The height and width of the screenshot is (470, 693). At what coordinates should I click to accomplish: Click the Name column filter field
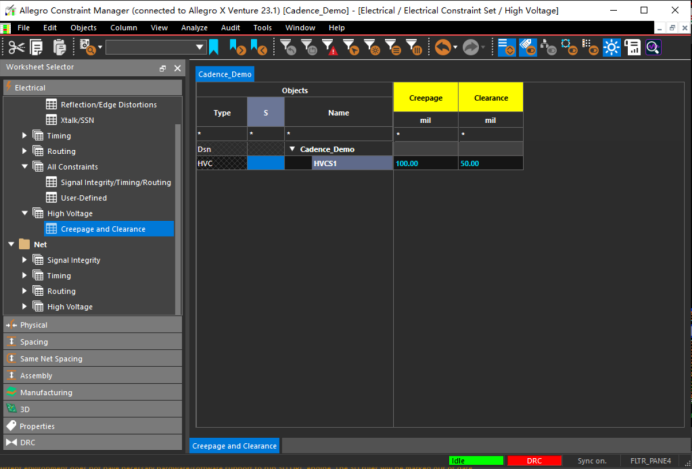[339, 134]
